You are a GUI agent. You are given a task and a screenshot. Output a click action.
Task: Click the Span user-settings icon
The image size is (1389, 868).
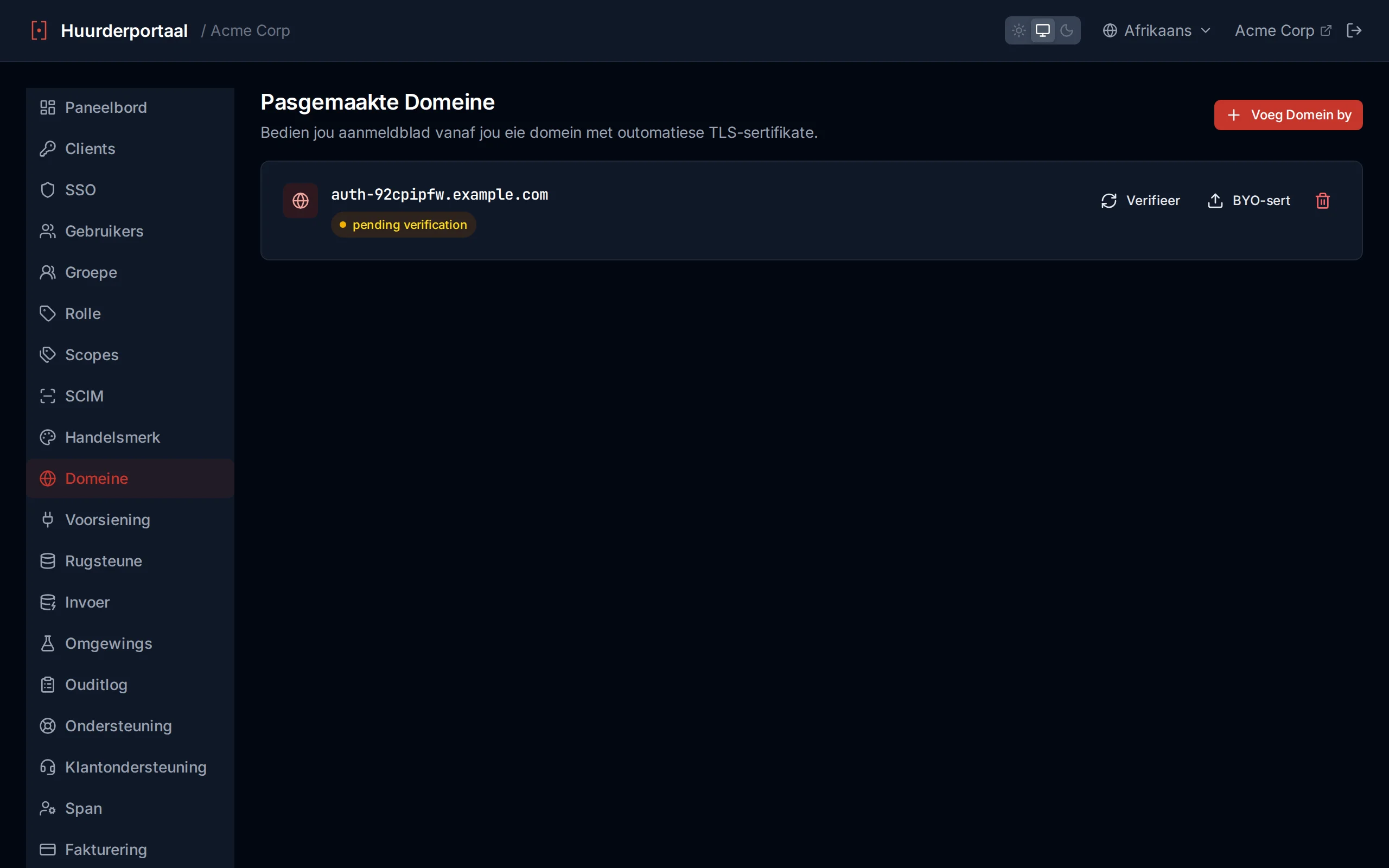(x=48, y=808)
